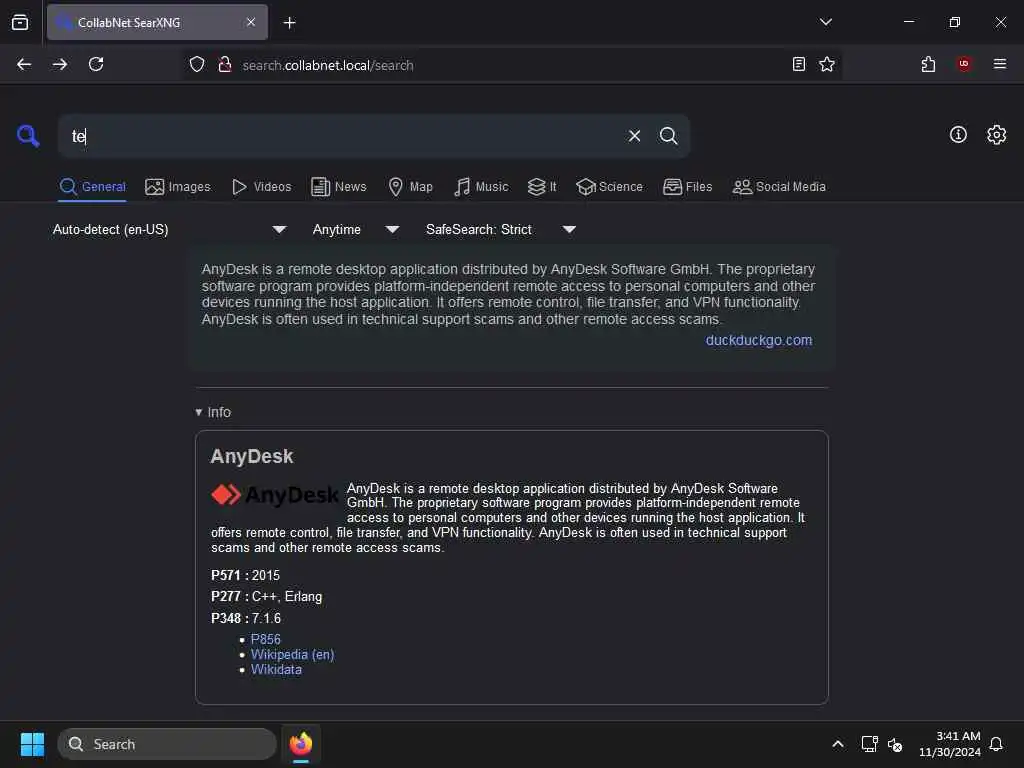Toggle reader view icon
Screen dimensions: 1024x768
(x=799, y=64)
